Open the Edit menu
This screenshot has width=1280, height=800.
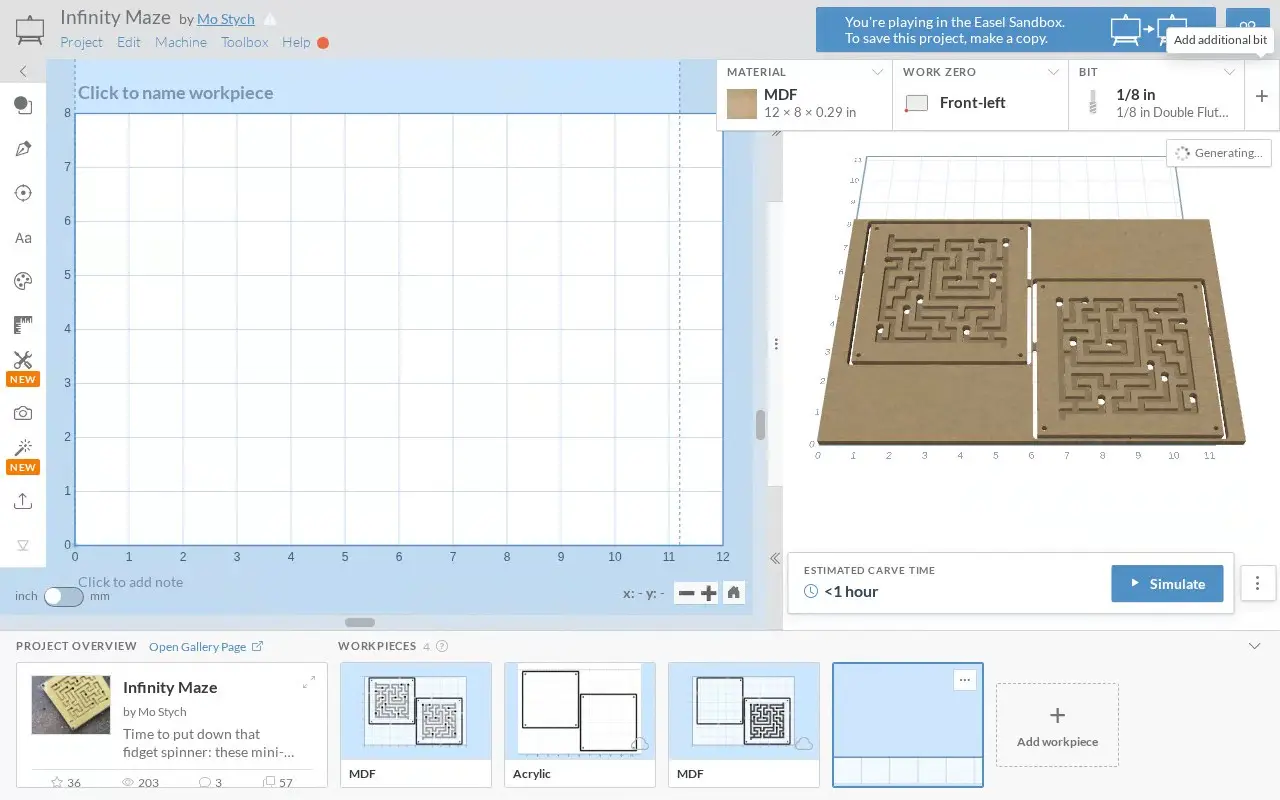(x=129, y=42)
